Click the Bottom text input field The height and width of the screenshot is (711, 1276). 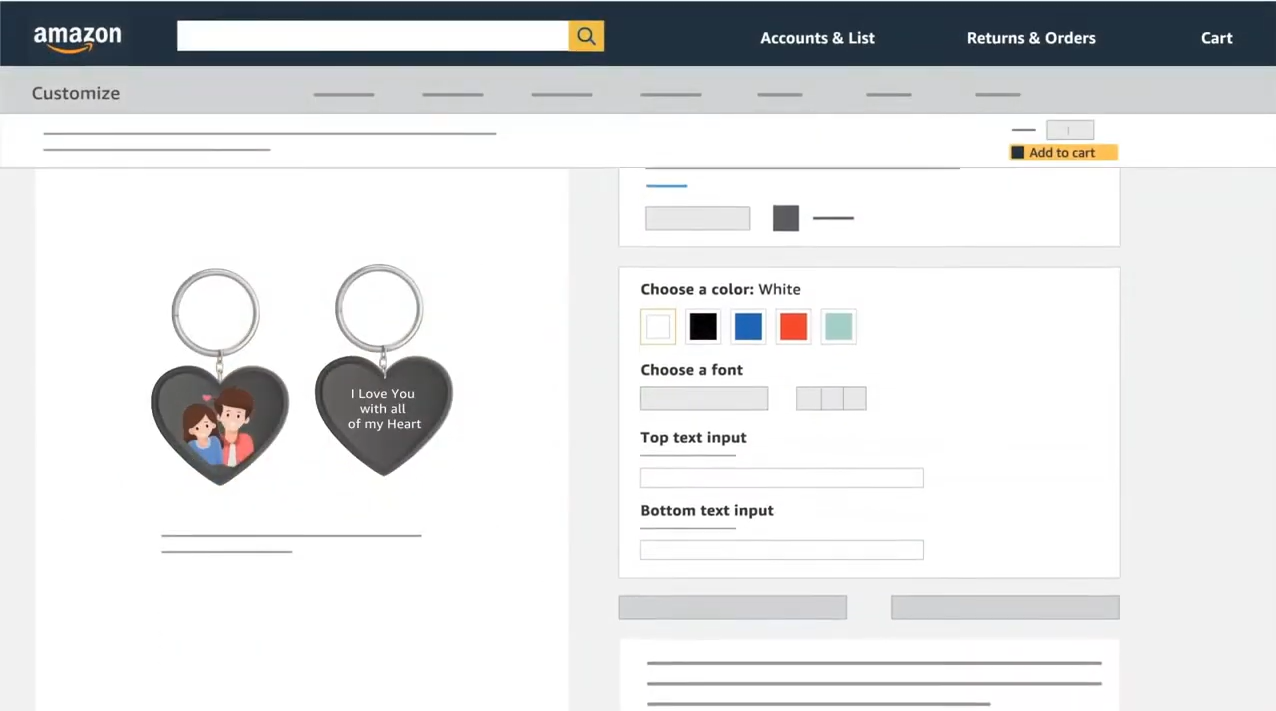tap(781, 549)
